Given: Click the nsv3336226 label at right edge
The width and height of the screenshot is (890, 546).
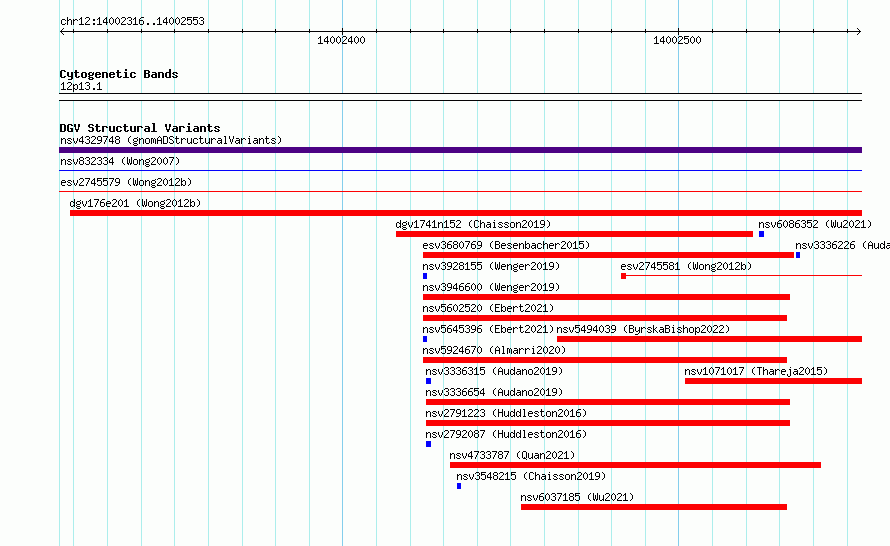Looking at the screenshot, I should pos(842,245).
